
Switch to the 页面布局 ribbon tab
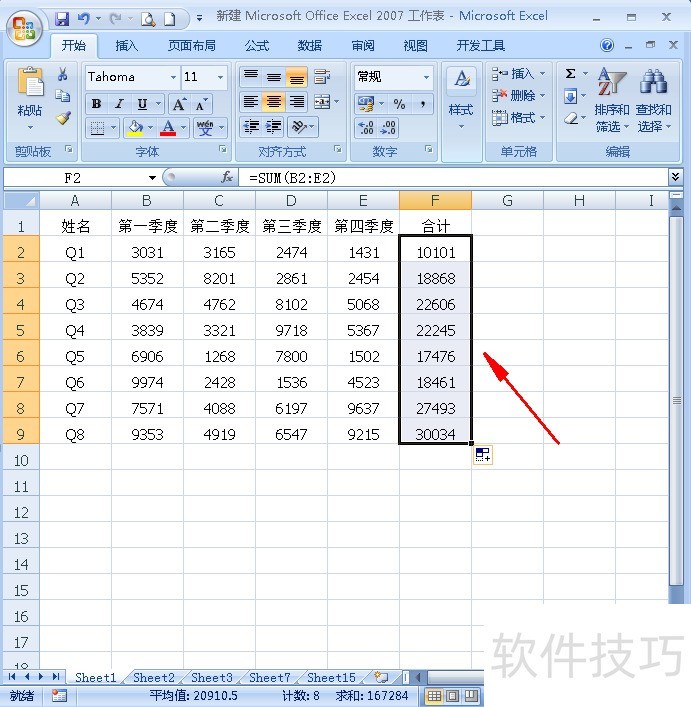coord(192,46)
